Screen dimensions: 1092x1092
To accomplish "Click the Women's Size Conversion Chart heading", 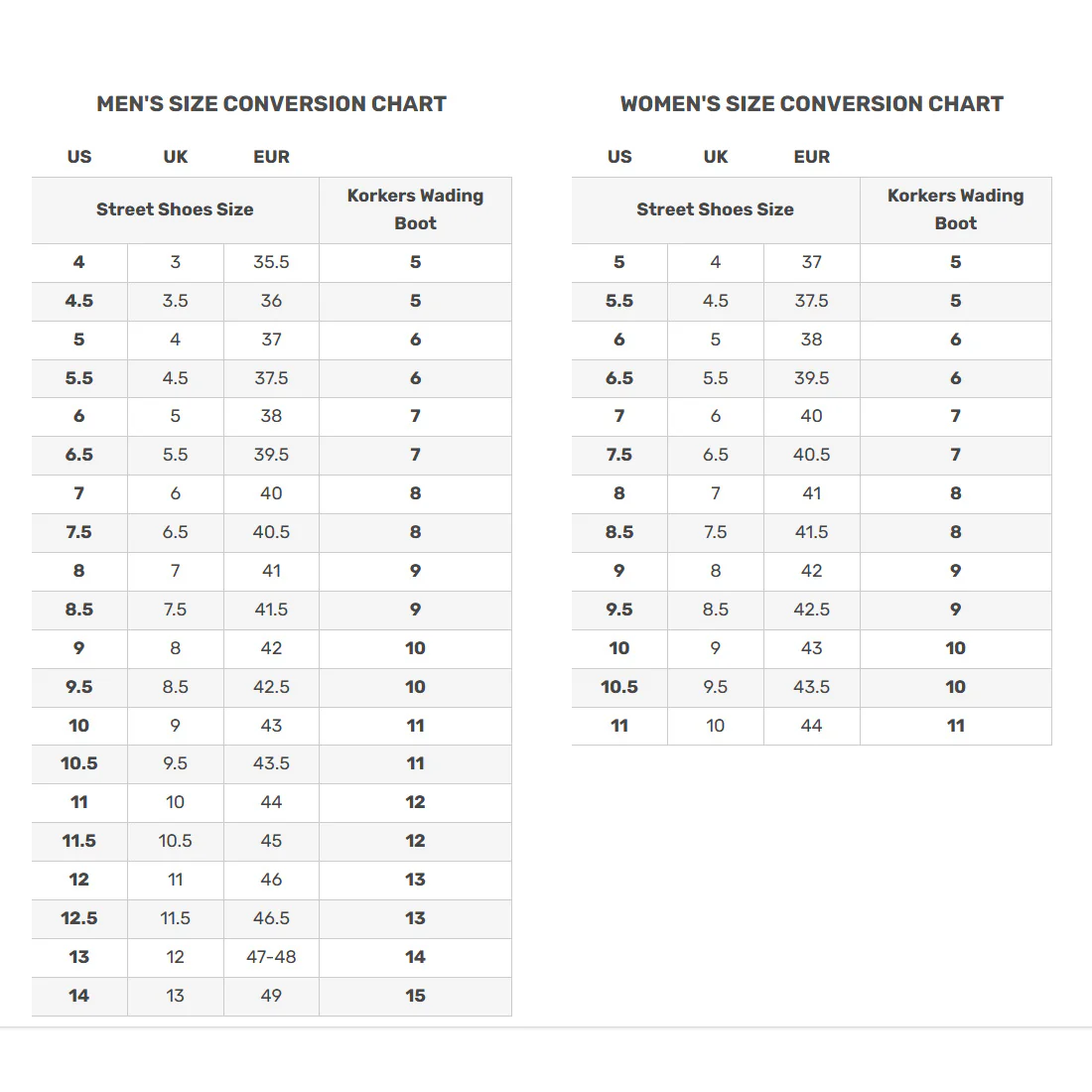I will point(812,104).
